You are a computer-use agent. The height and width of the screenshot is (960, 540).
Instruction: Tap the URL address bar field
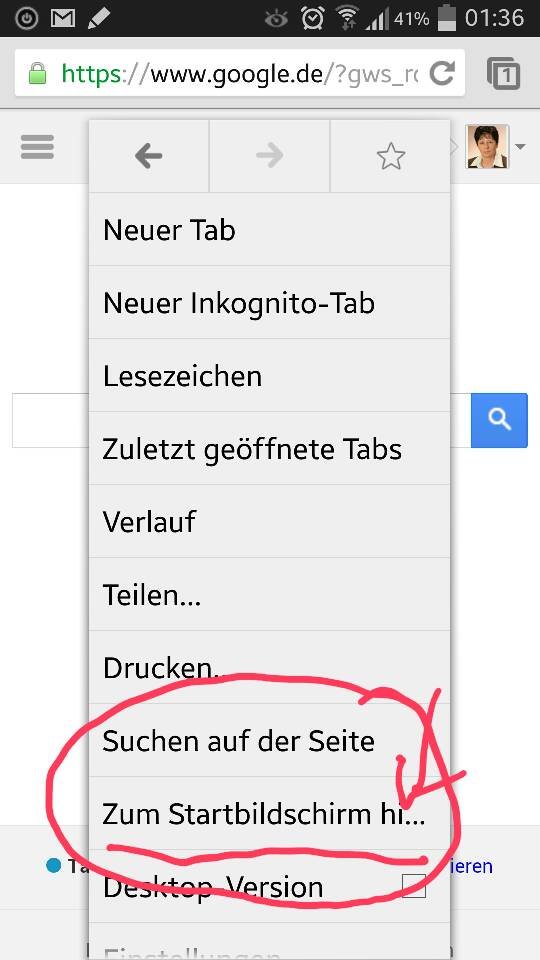[240, 73]
